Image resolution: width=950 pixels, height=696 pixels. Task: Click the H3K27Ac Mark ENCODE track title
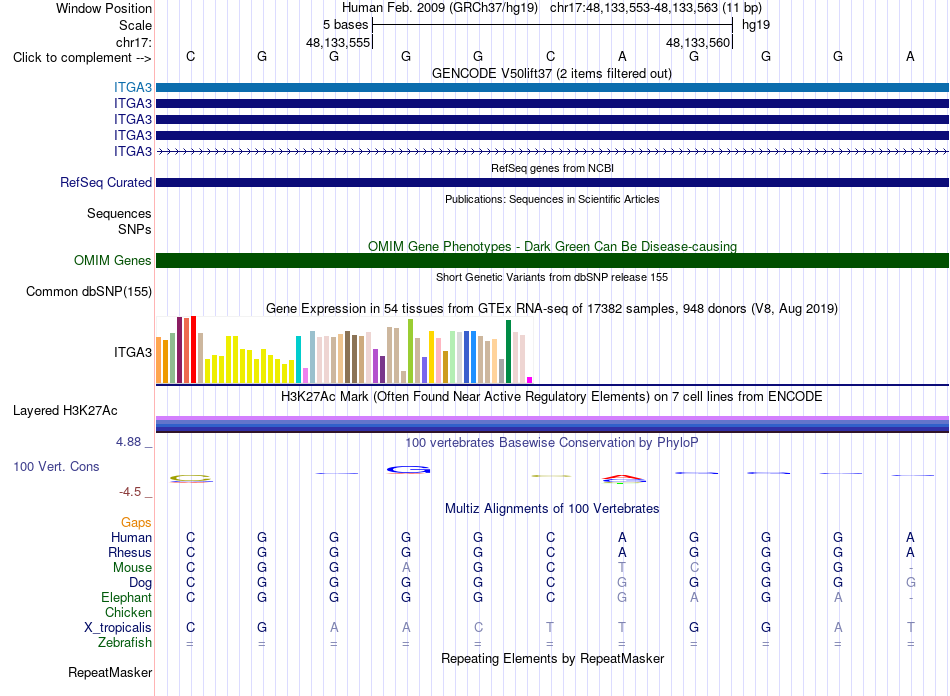[552, 397]
